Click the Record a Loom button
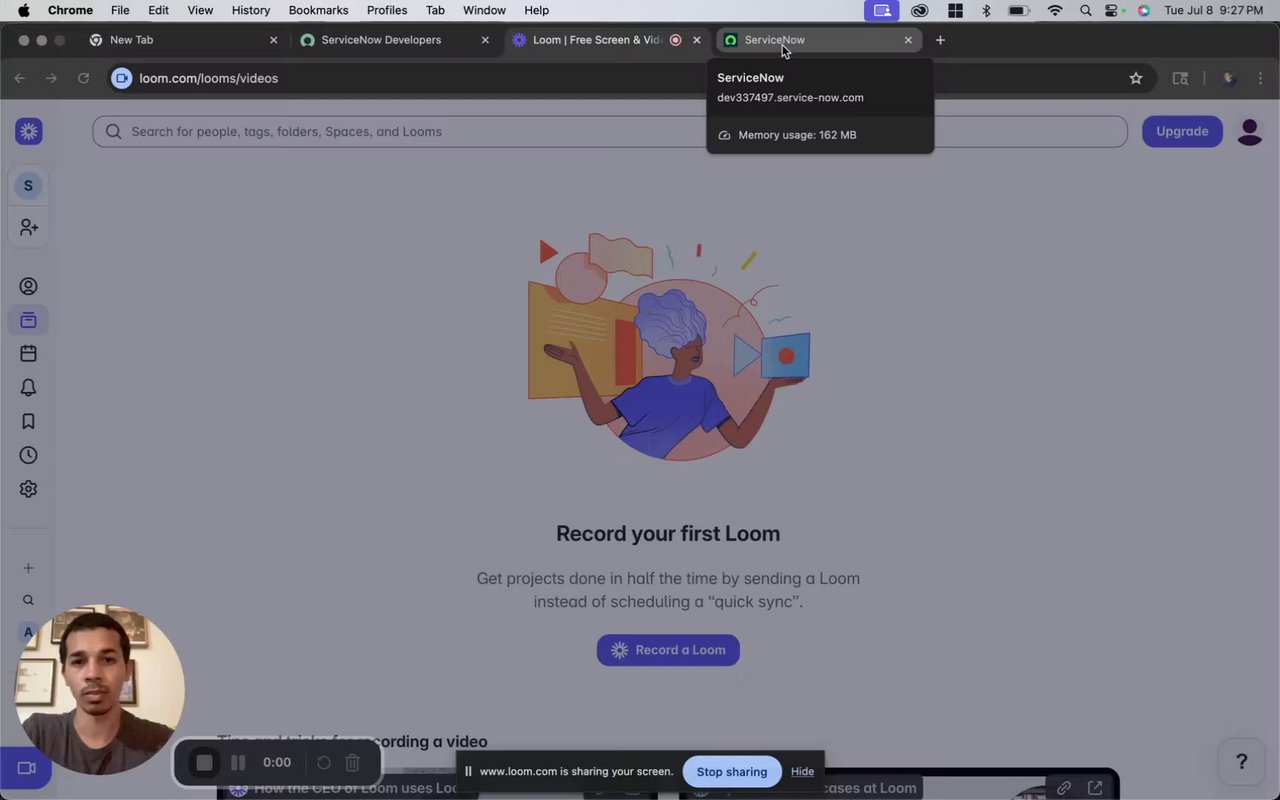This screenshot has width=1280, height=800. (668, 650)
